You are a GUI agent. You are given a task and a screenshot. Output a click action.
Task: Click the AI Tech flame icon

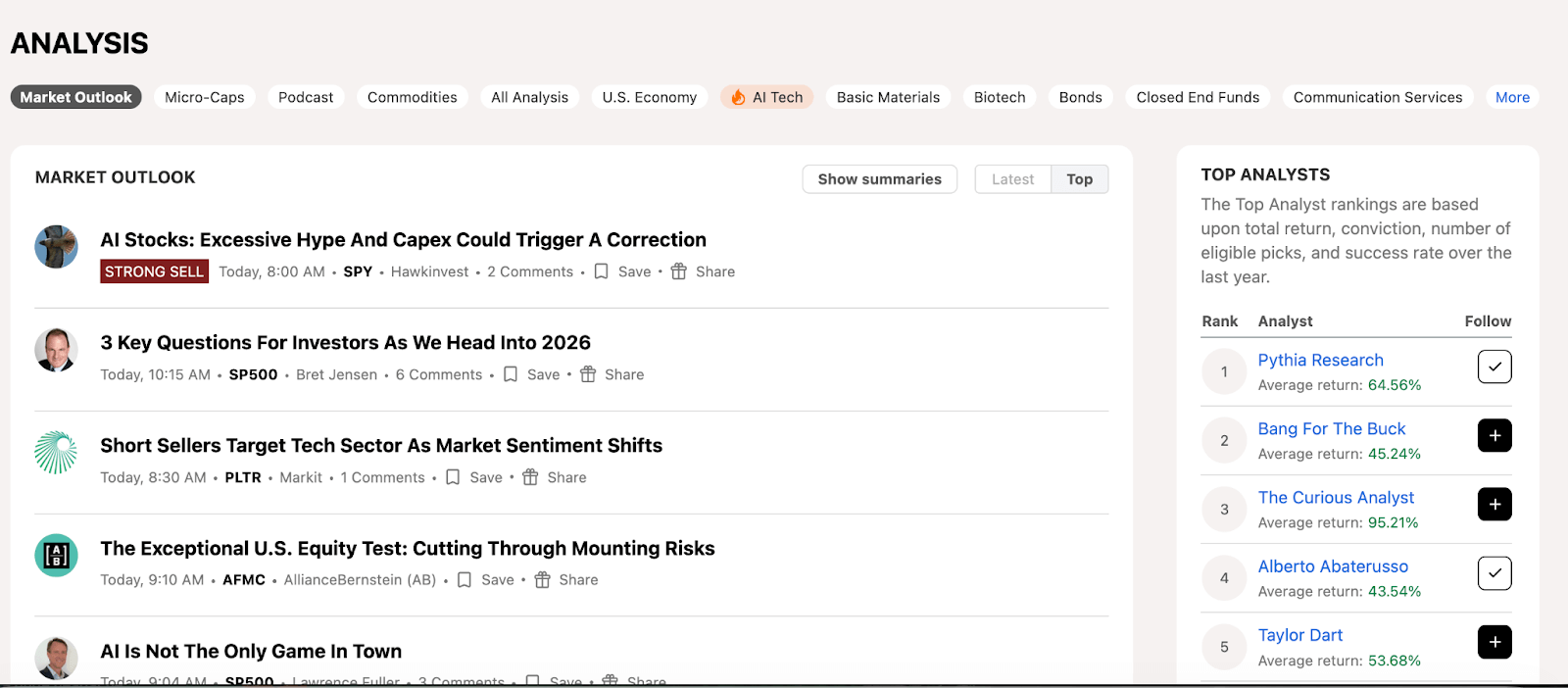click(738, 97)
